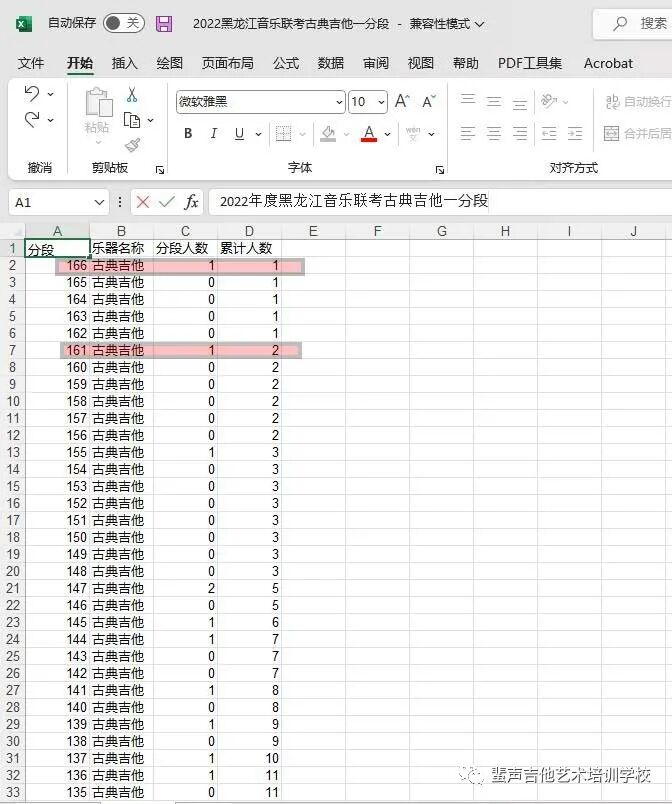This screenshot has width=672, height=804.
Task: Click the red Font Color A button
Action: [x=369, y=133]
